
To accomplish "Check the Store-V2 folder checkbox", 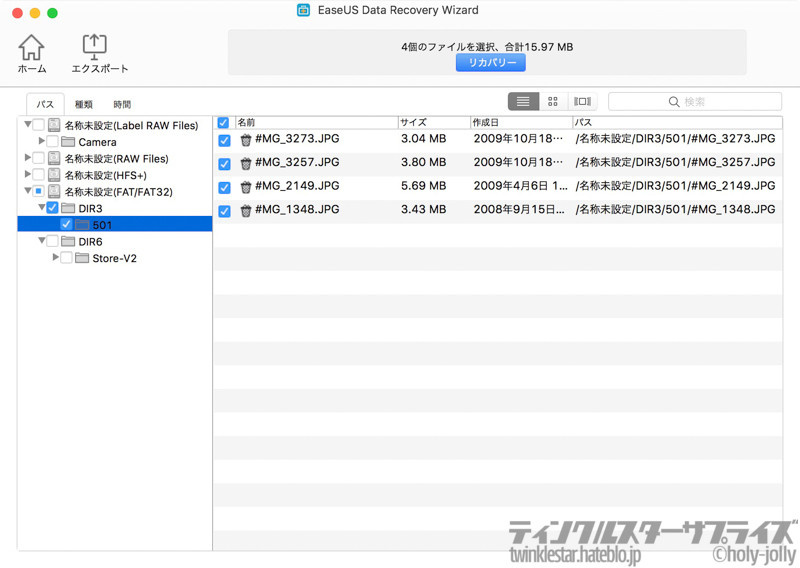I will pos(66,257).
